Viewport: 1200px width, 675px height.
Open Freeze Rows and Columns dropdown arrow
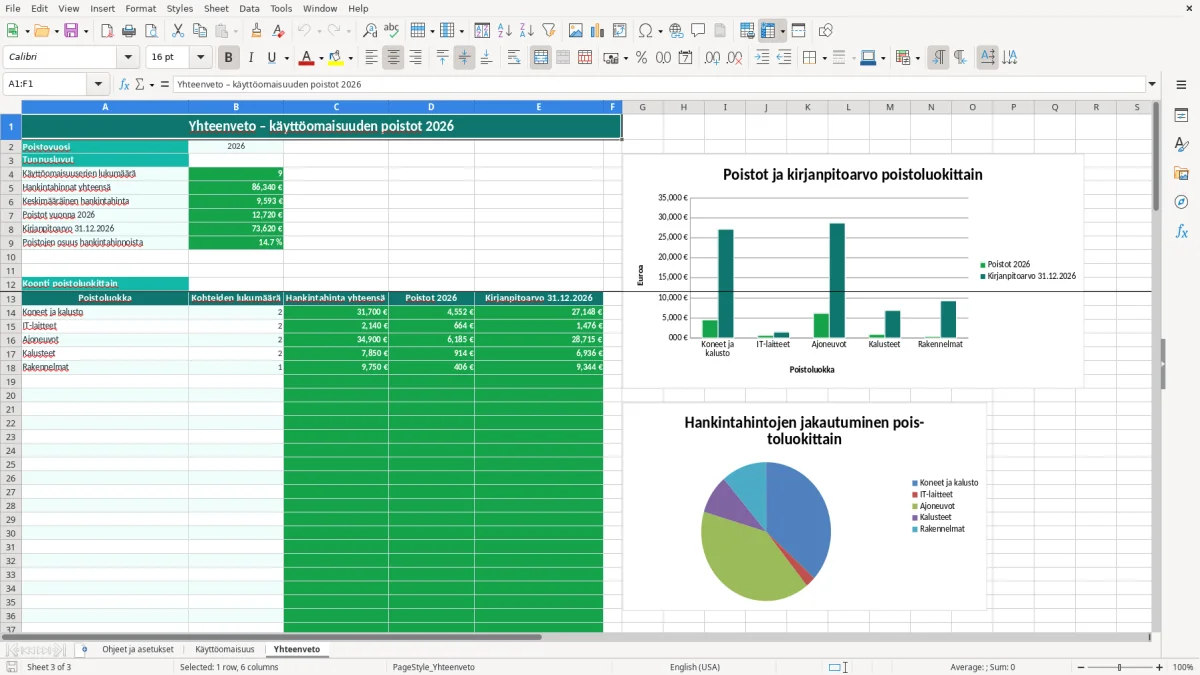(783, 31)
